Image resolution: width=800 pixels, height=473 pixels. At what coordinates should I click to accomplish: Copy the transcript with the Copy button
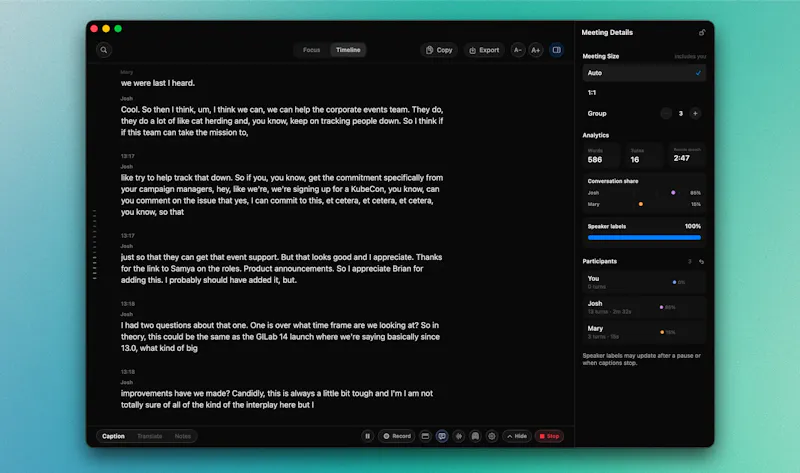pyautogui.click(x=439, y=50)
